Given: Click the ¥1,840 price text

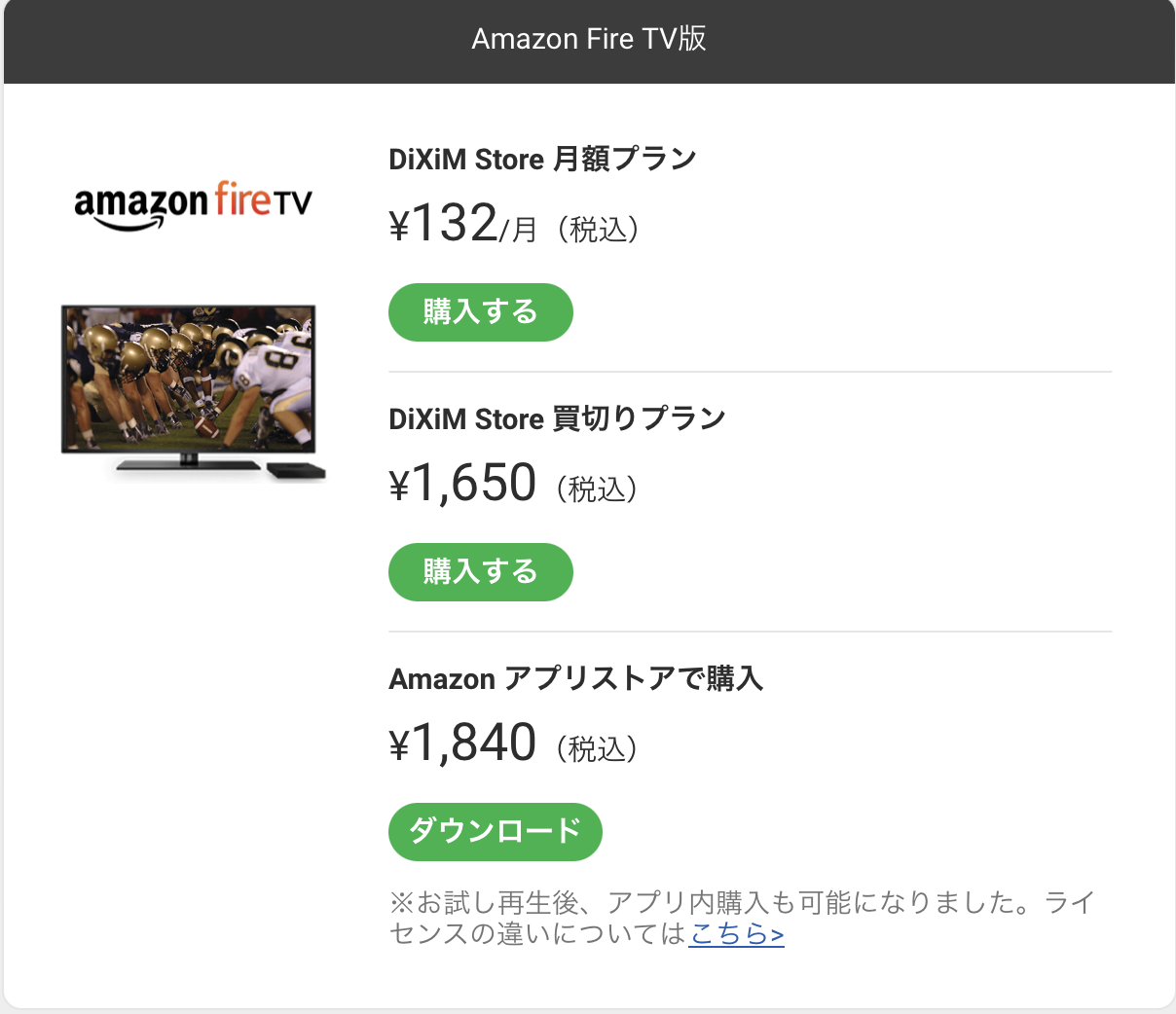Looking at the screenshot, I should [463, 743].
